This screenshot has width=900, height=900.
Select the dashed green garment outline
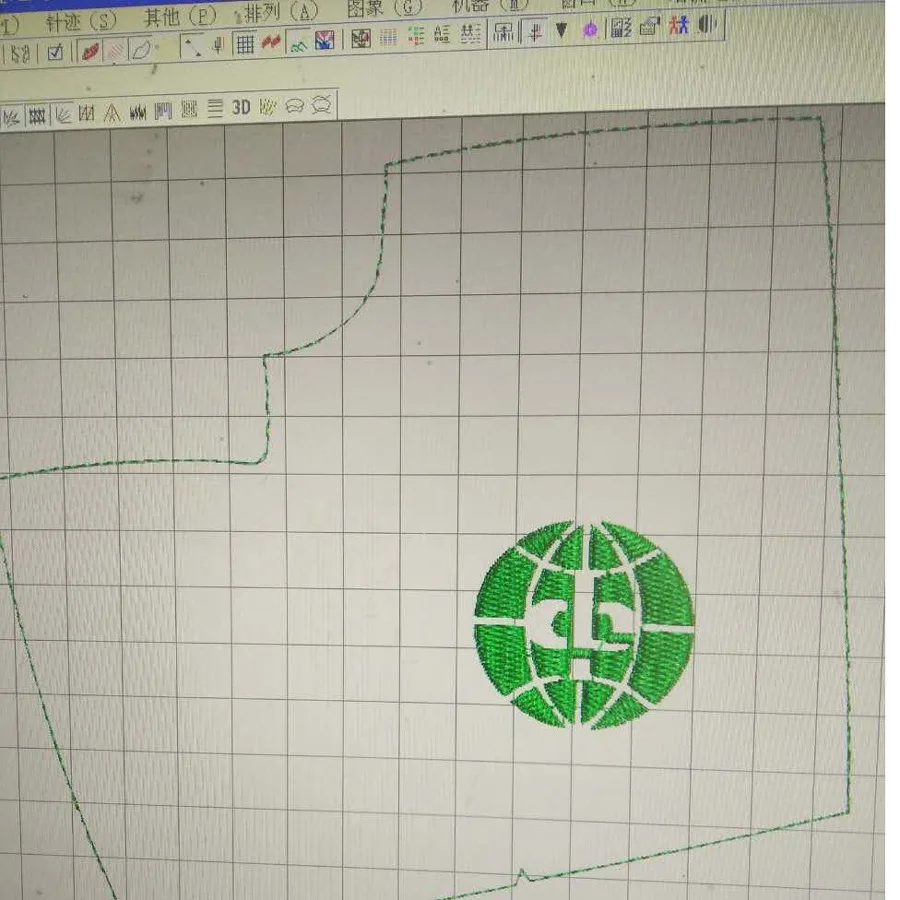425,509
